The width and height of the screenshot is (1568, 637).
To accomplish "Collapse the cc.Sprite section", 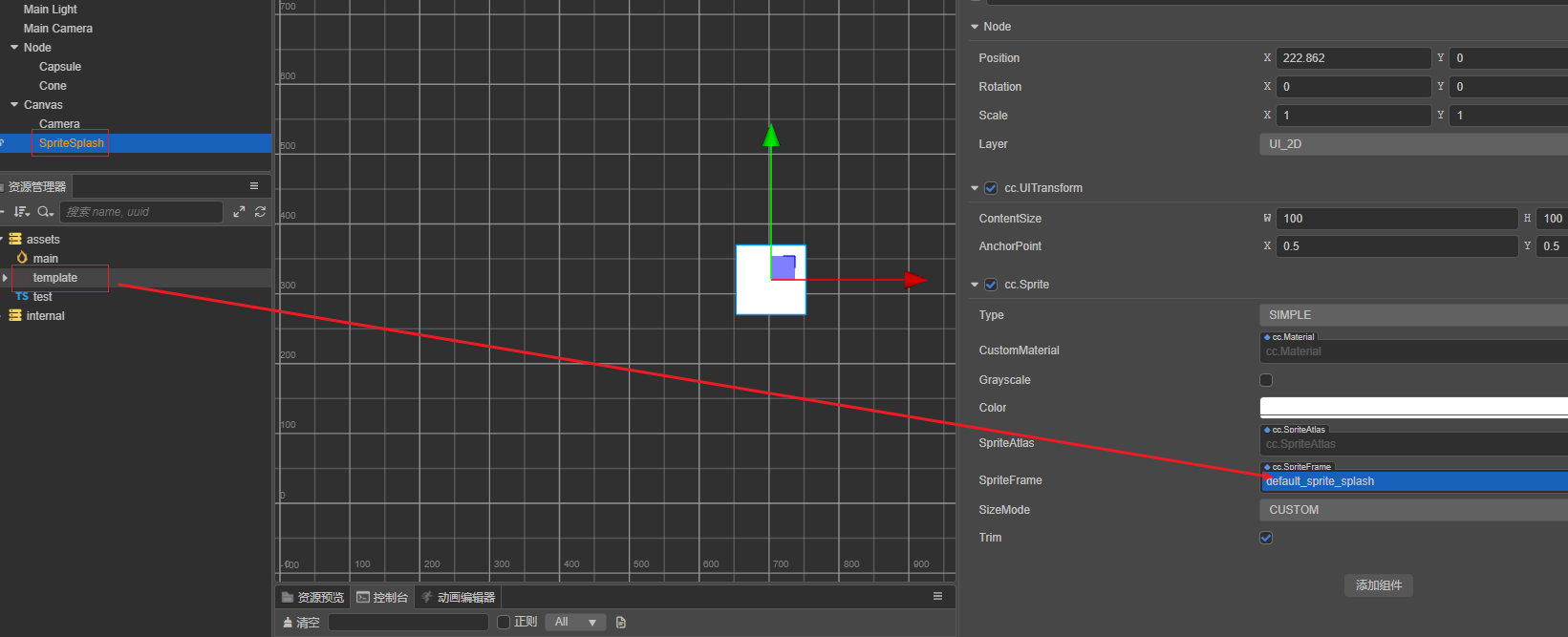I will [x=975, y=285].
